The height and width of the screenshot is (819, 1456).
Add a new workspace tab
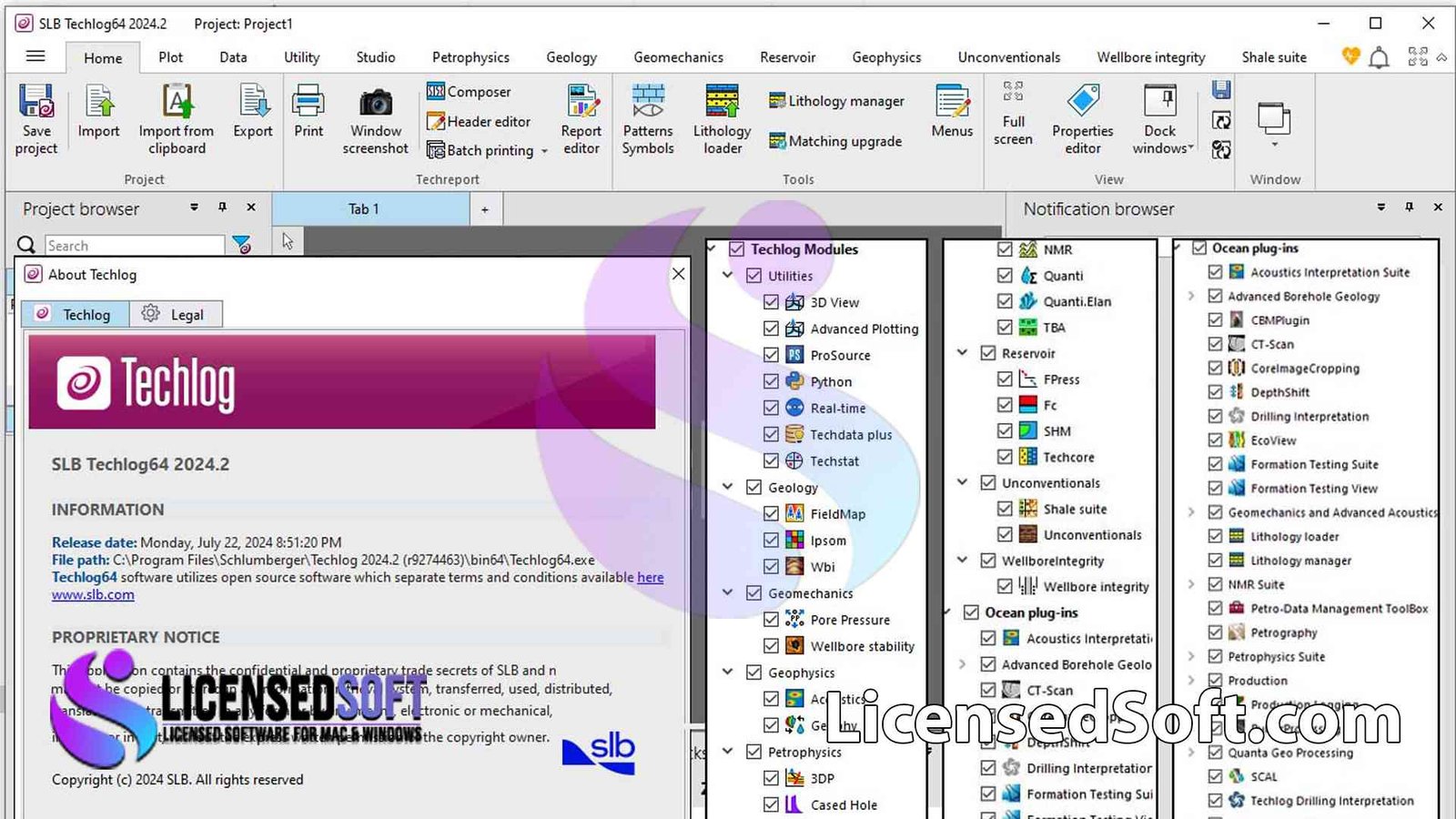pyautogui.click(x=485, y=209)
